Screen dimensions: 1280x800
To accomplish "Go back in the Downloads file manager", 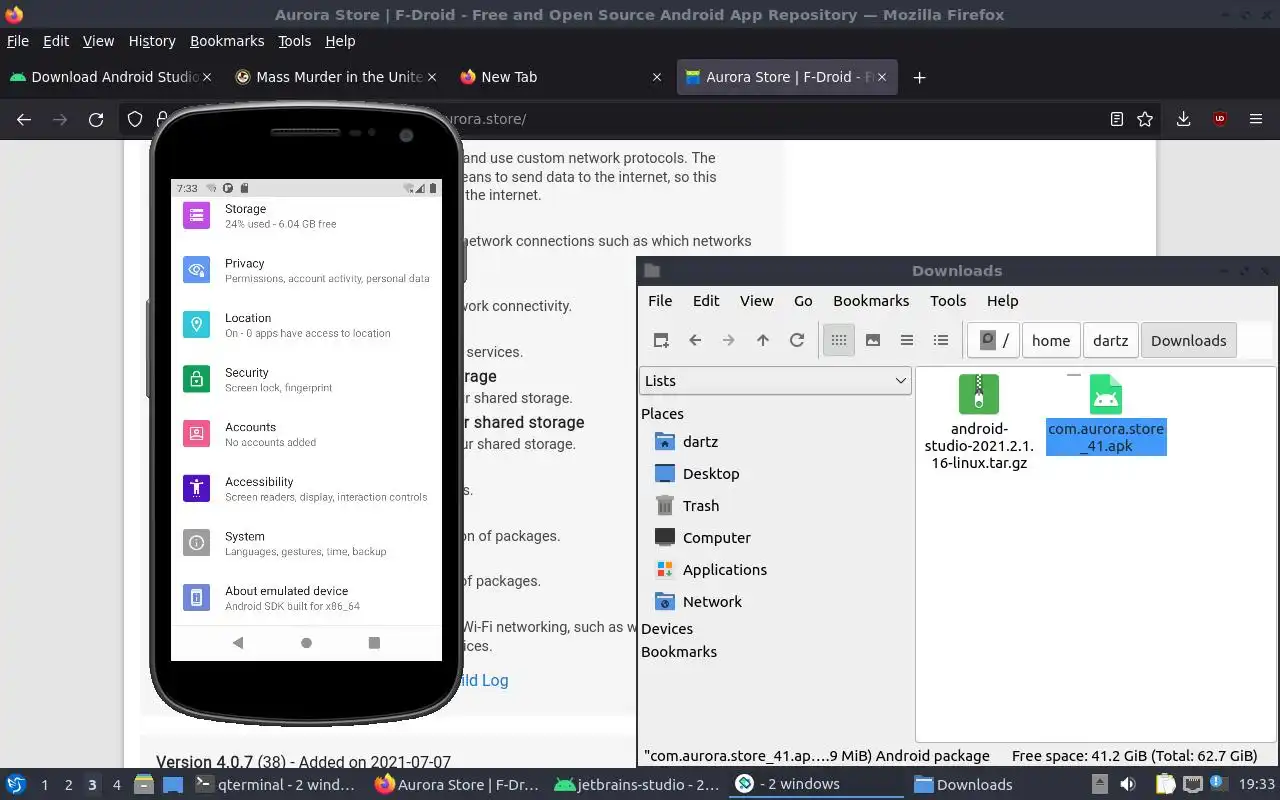I will point(695,340).
